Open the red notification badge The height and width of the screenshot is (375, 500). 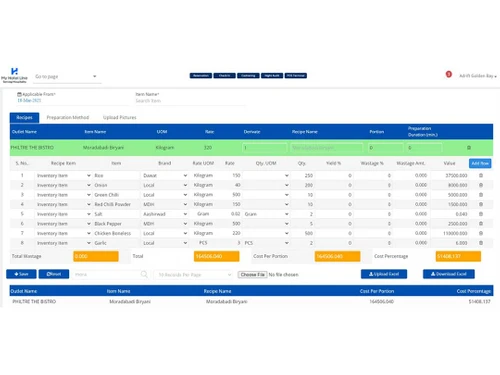coord(449,74)
